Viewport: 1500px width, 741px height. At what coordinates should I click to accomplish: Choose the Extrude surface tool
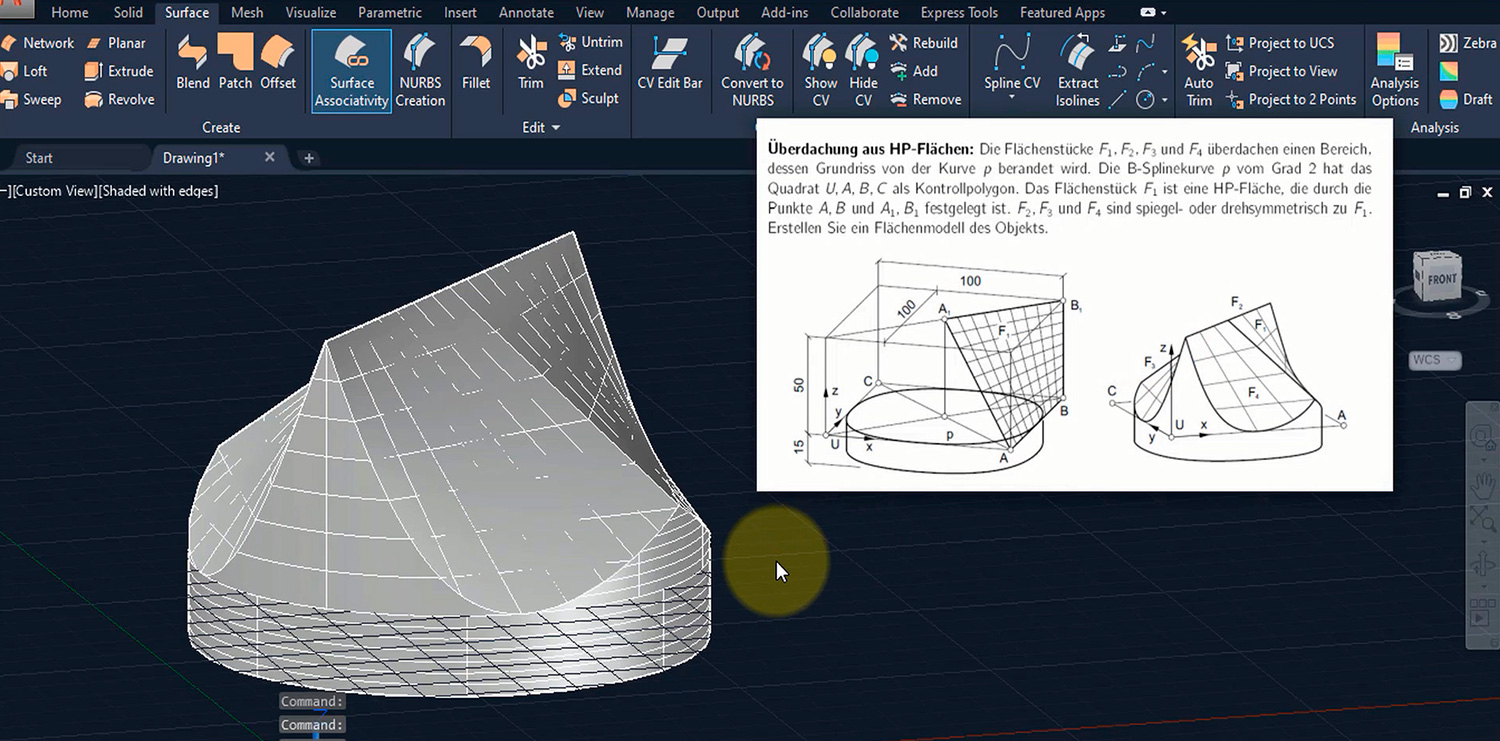[x=120, y=71]
